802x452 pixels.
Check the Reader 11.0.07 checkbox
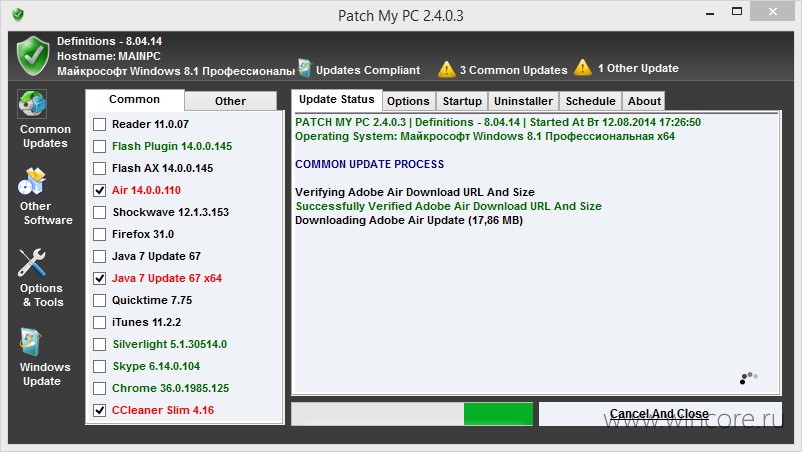click(99, 124)
